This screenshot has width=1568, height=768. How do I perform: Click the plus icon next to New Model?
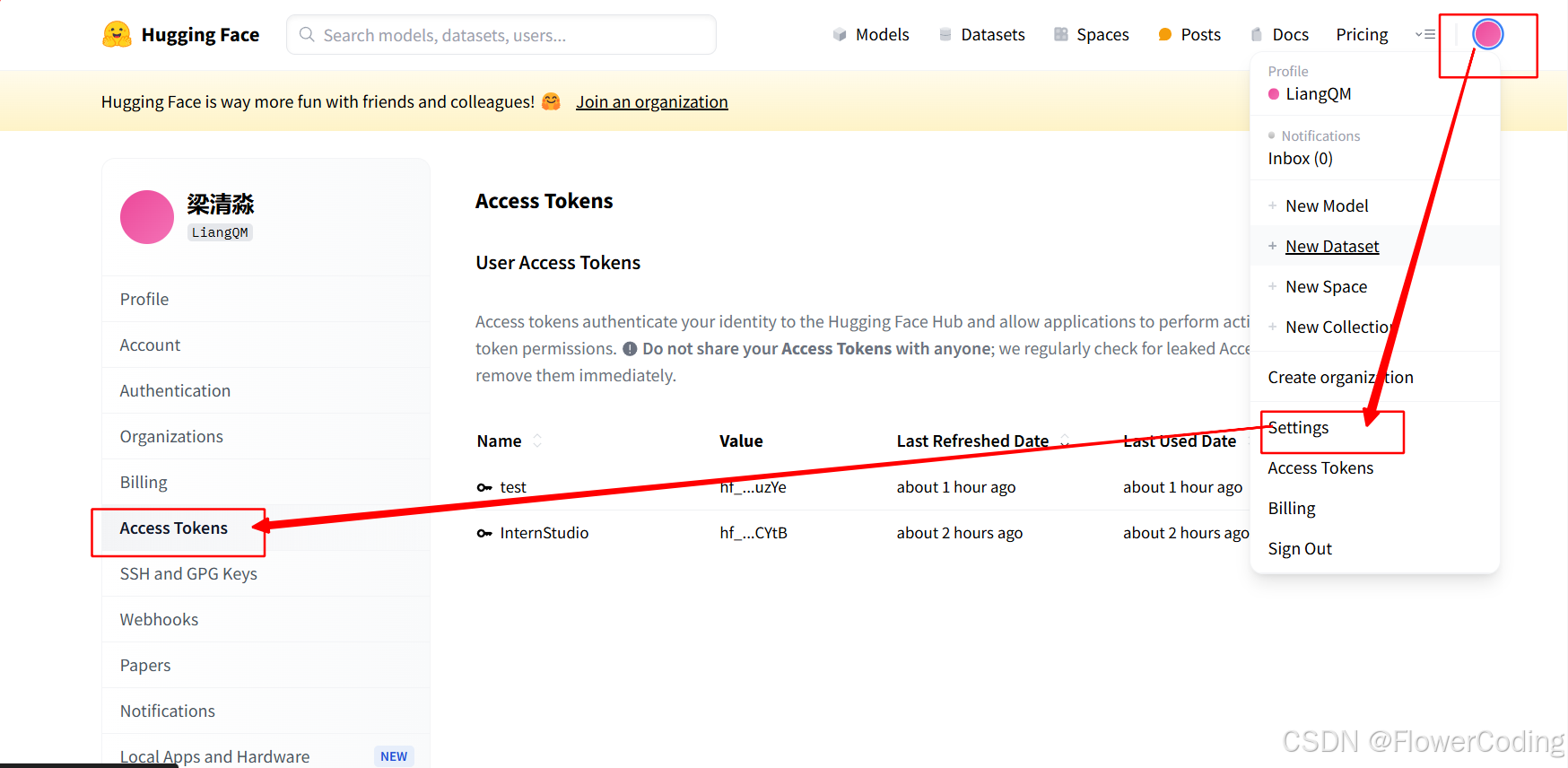[1272, 205]
